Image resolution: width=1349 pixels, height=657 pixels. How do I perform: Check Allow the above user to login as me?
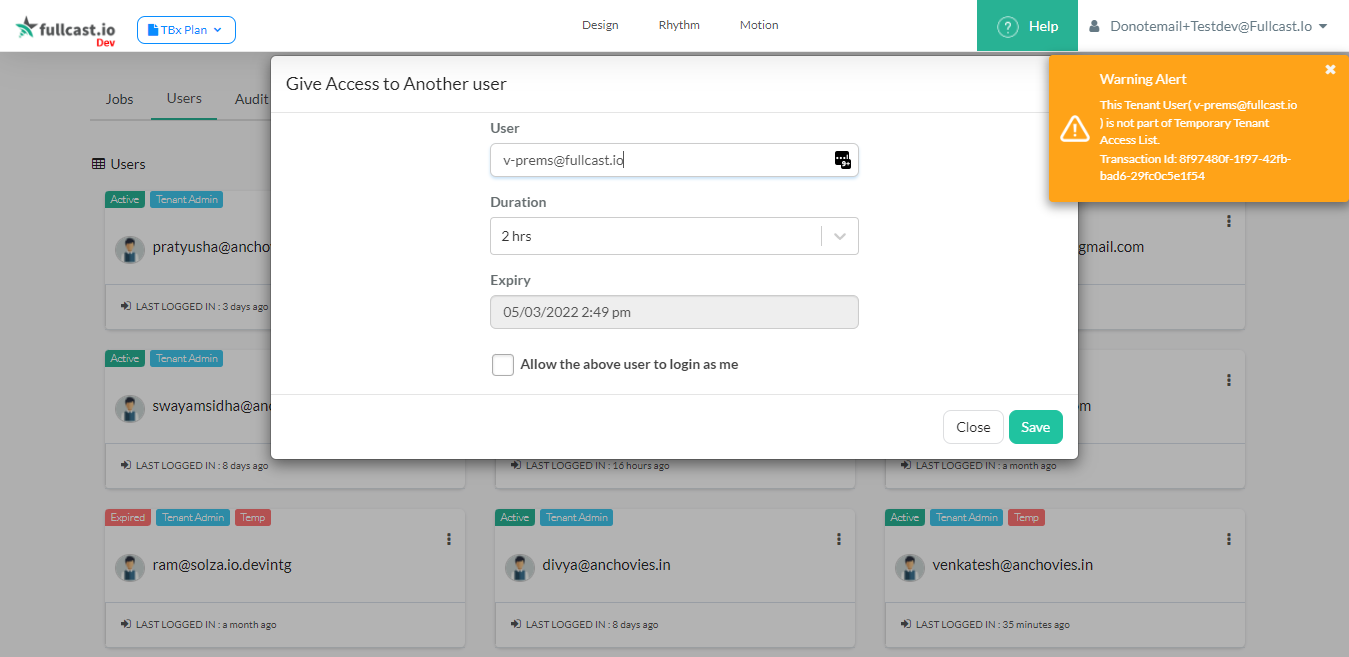(x=503, y=365)
